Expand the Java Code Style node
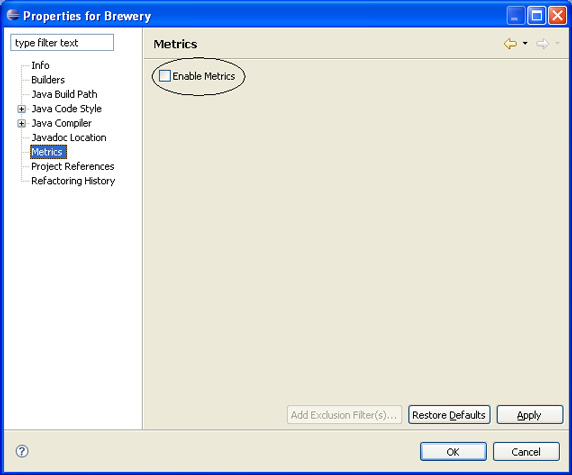Image resolution: width=572 pixels, height=475 pixels. point(22,109)
